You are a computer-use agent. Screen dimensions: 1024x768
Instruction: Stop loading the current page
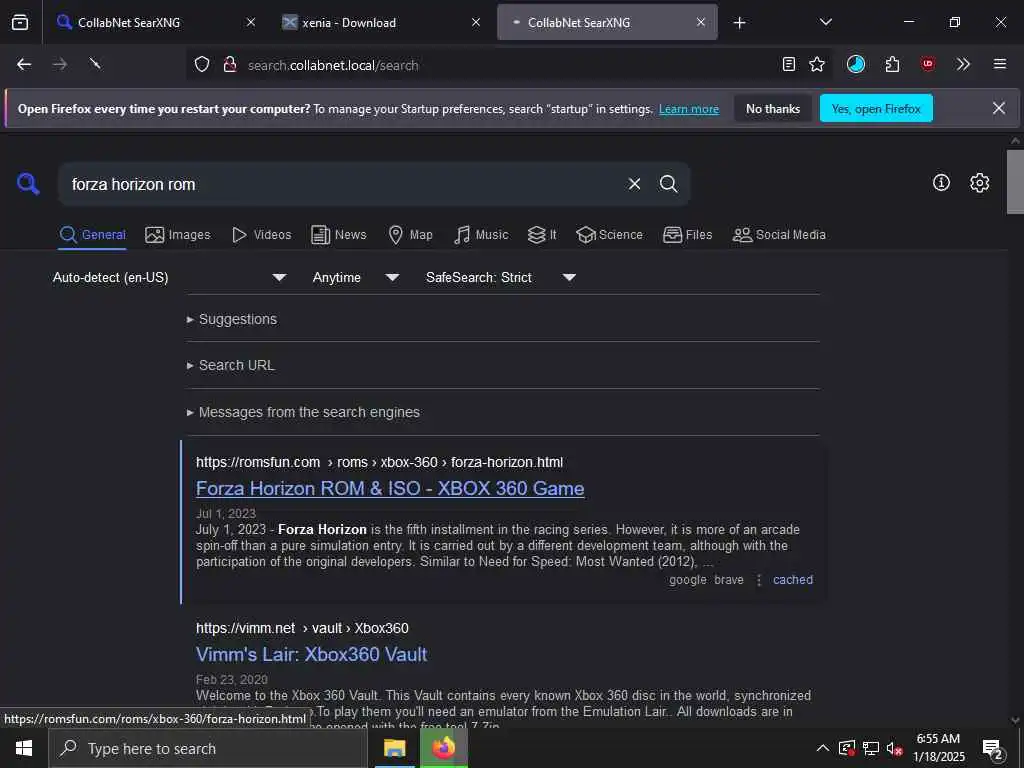(x=95, y=64)
